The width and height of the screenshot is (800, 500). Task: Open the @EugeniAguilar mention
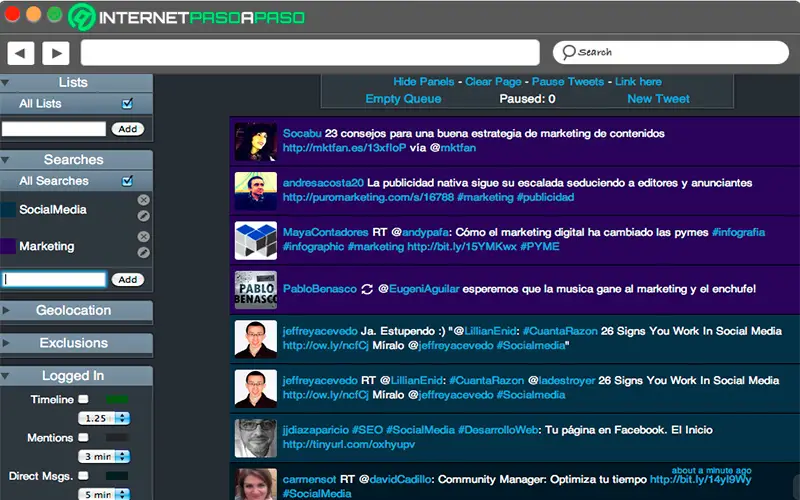[x=419, y=289]
